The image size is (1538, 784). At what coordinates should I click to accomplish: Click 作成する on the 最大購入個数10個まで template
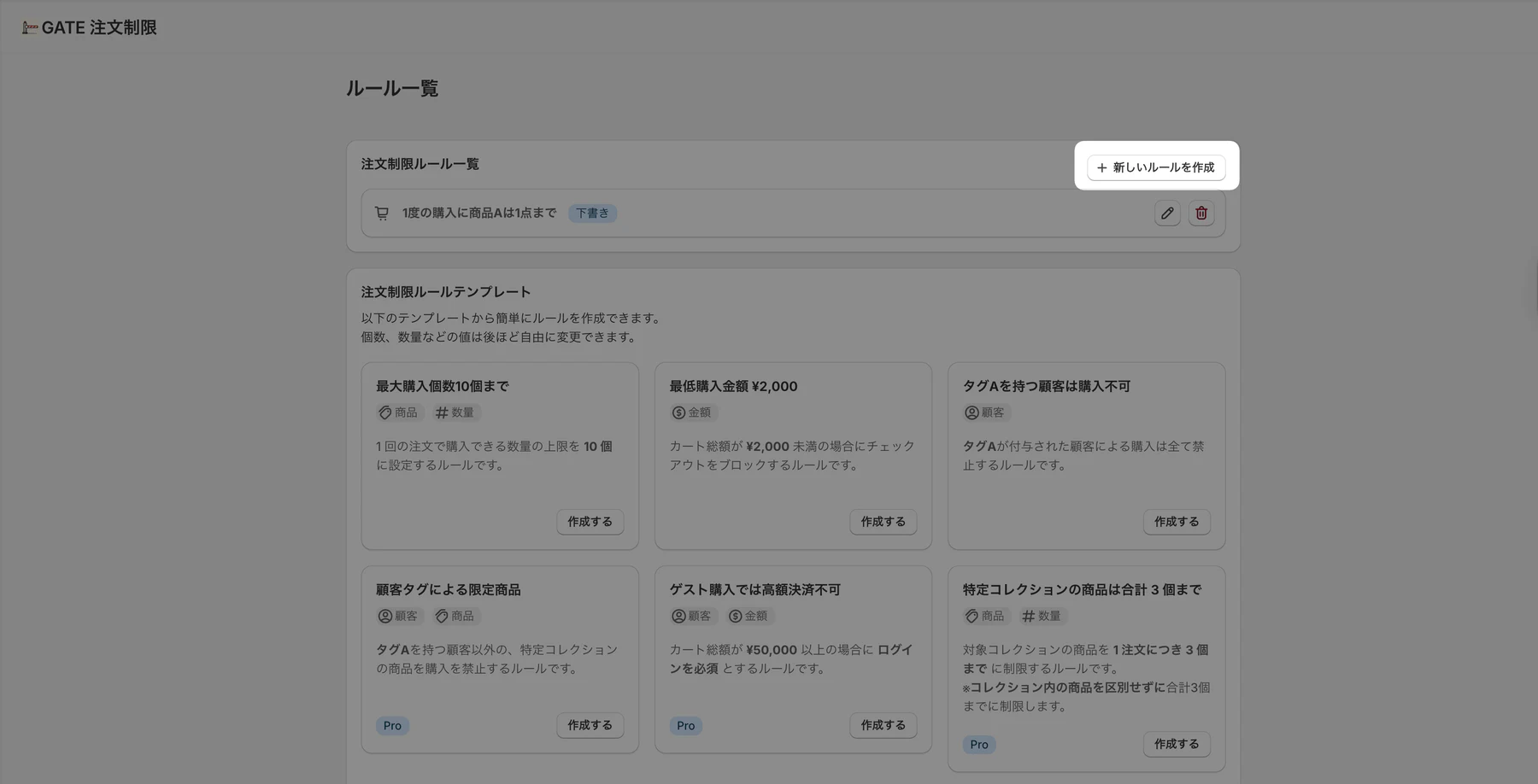590,522
